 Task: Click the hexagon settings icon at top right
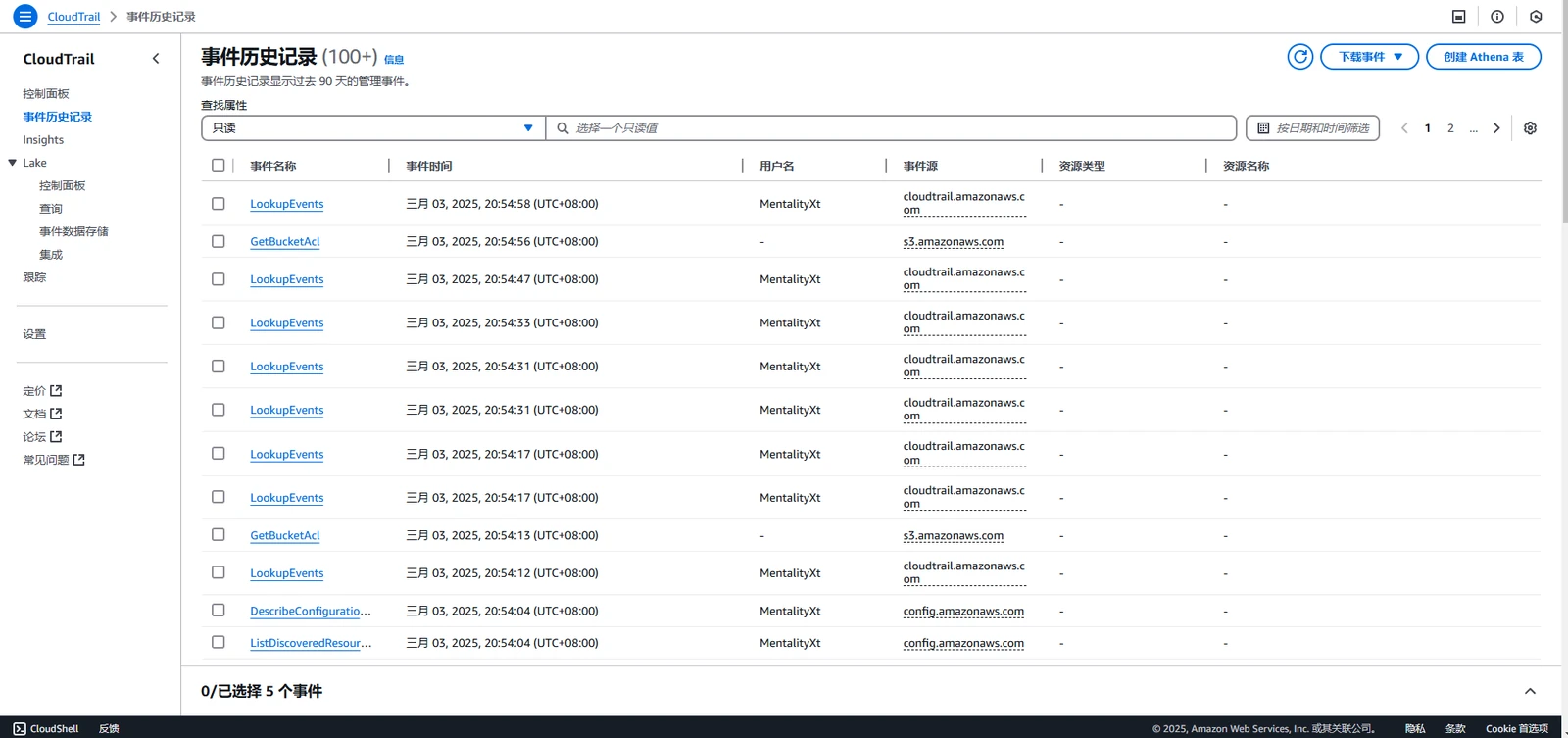pos(1536,17)
